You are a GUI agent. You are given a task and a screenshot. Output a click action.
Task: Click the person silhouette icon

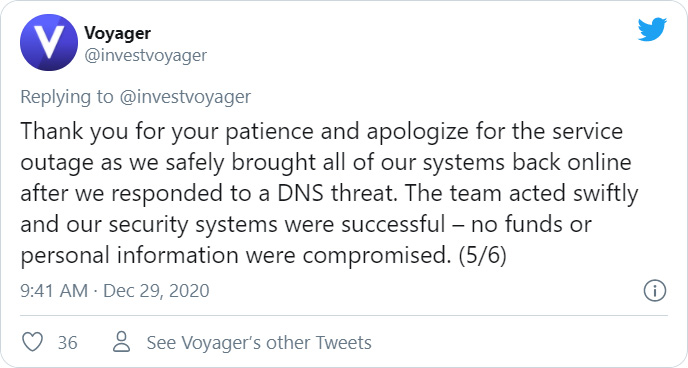point(122,342)
